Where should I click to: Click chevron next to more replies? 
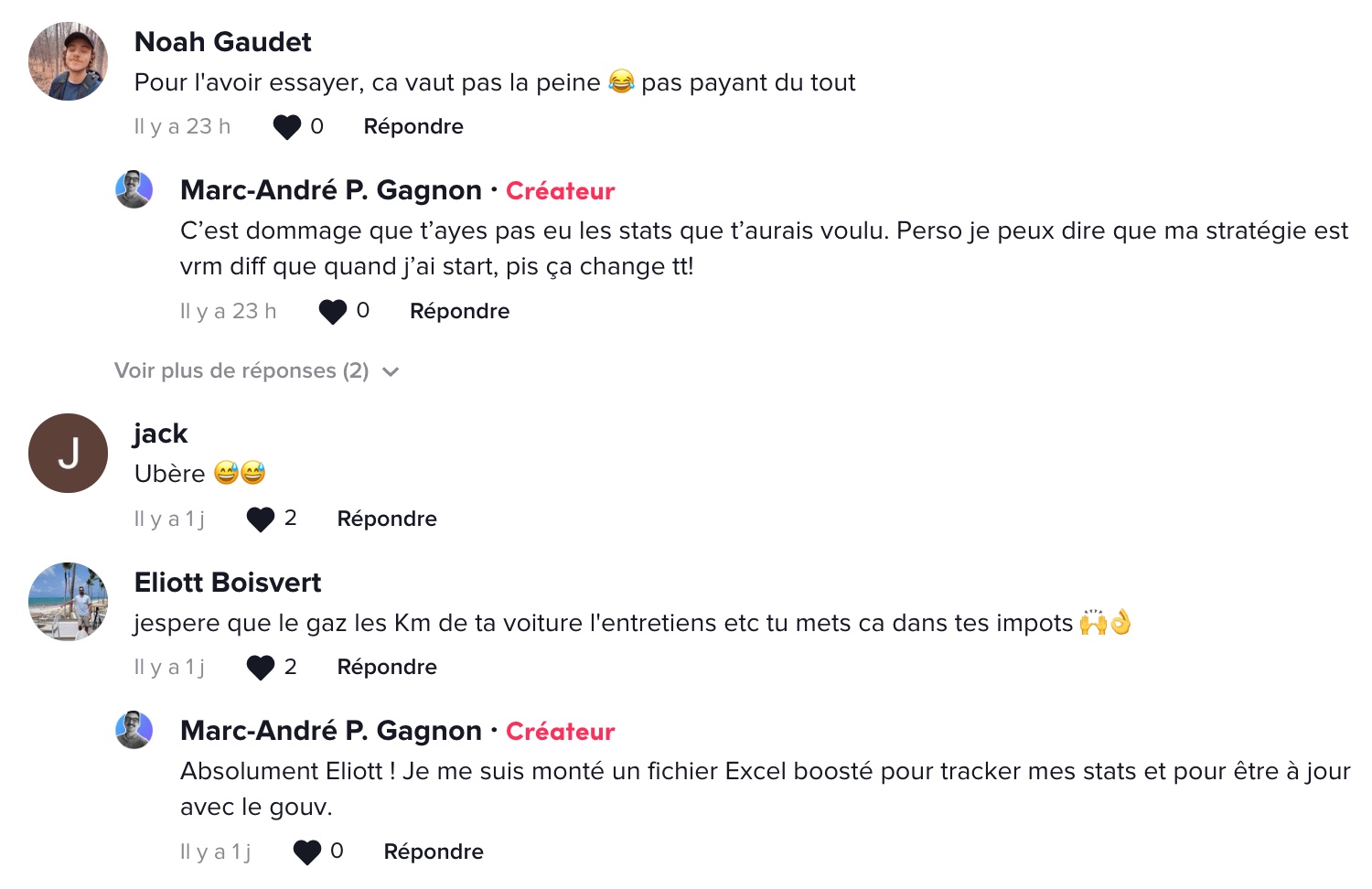pyautogui.click(x=391, y=371)
